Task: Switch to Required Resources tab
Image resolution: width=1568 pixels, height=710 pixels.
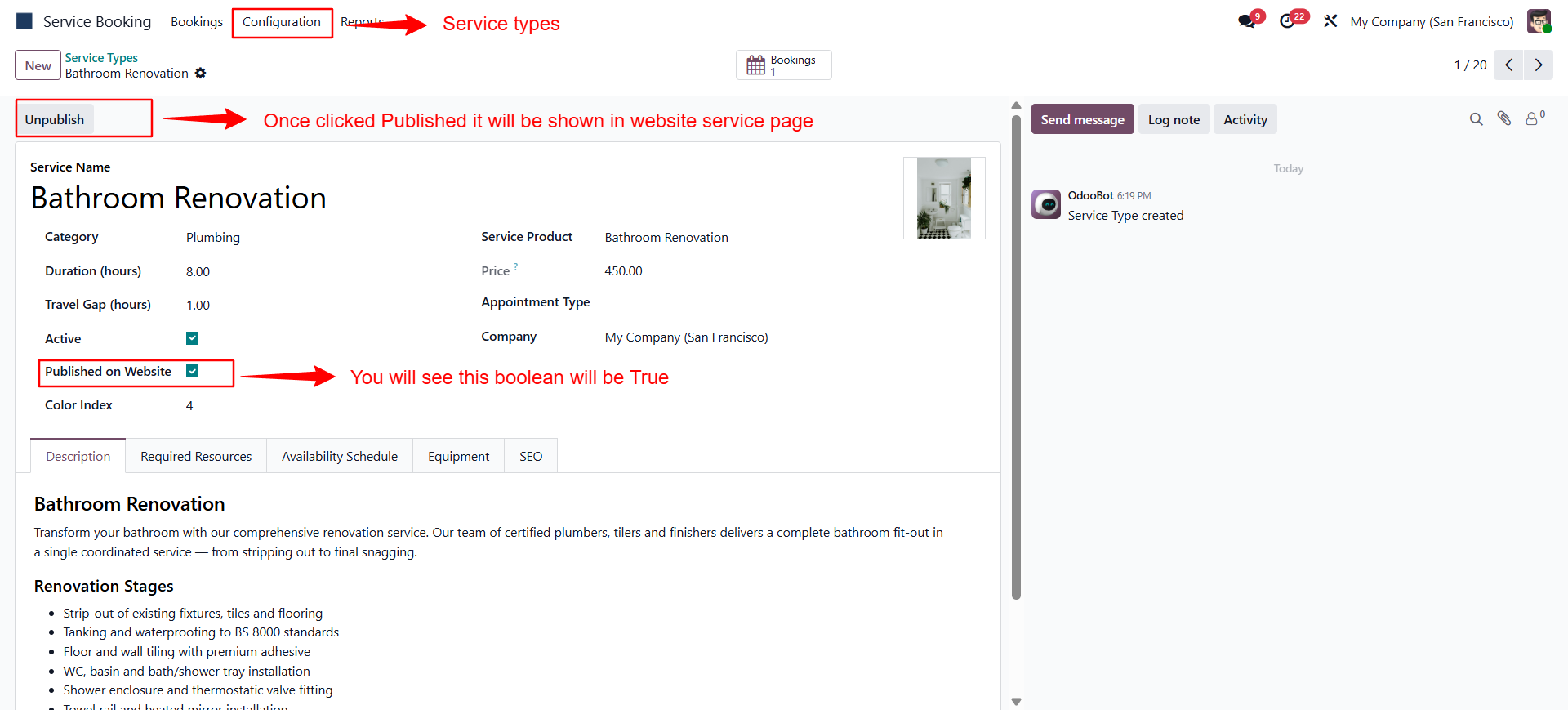Action: 196,456
